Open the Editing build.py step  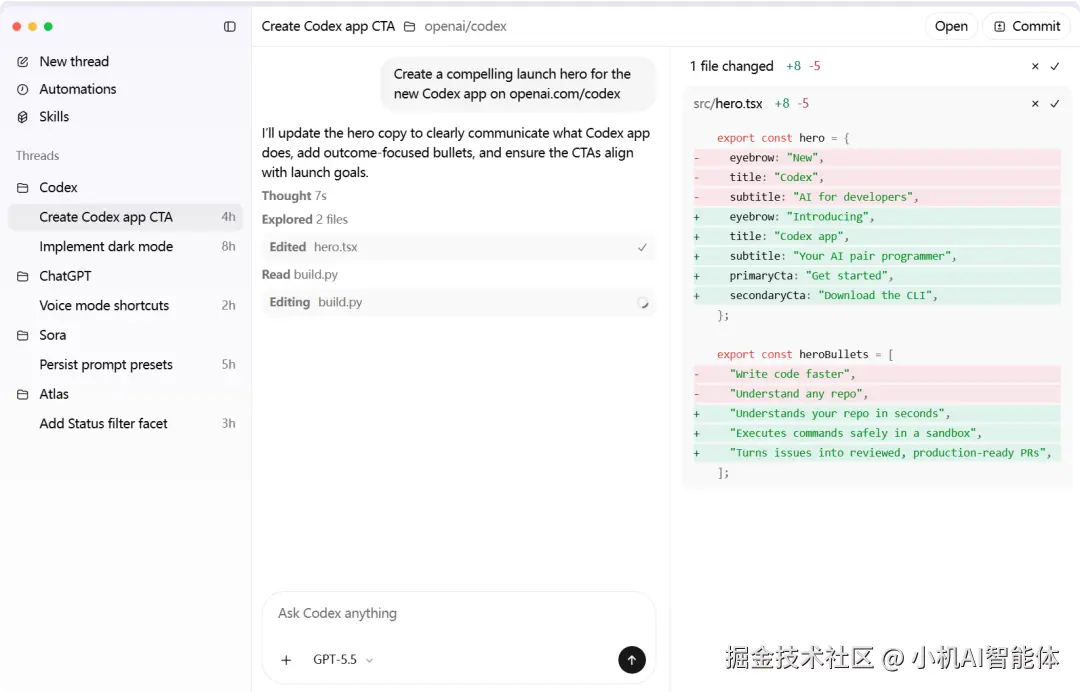tap(458, 302)
